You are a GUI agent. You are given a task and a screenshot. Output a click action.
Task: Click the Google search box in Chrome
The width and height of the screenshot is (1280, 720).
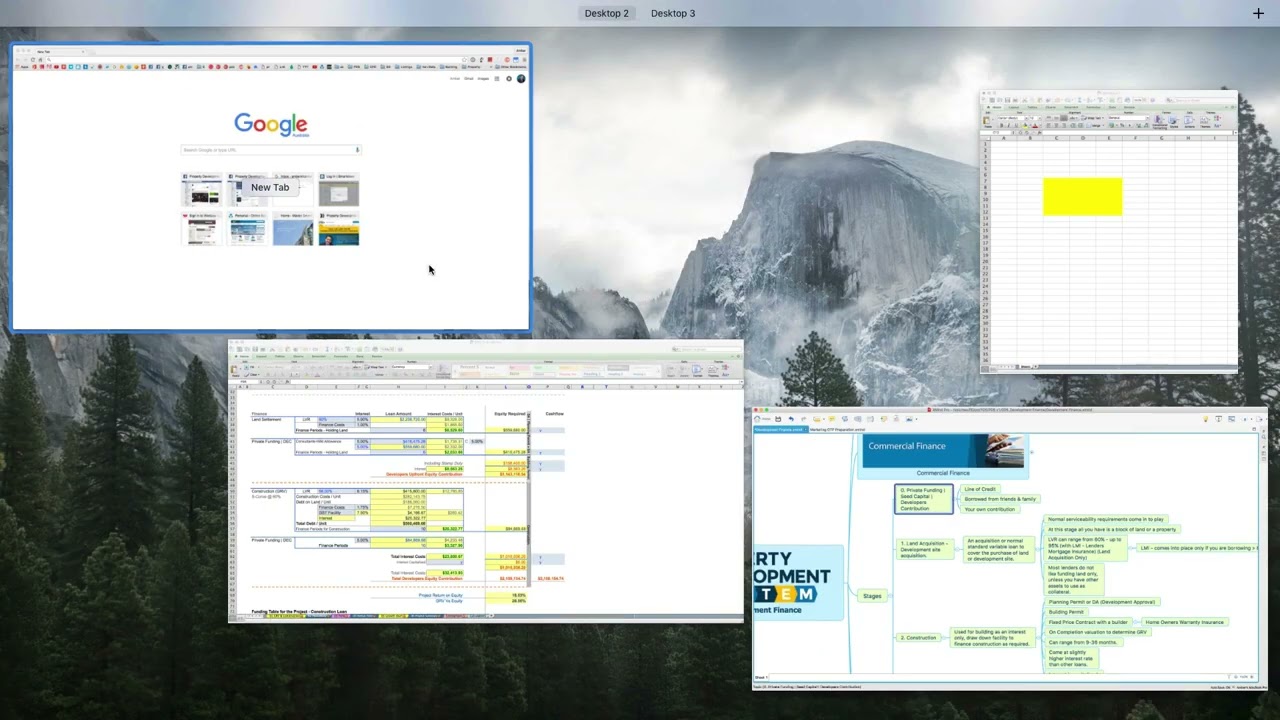tap(270, 150)
